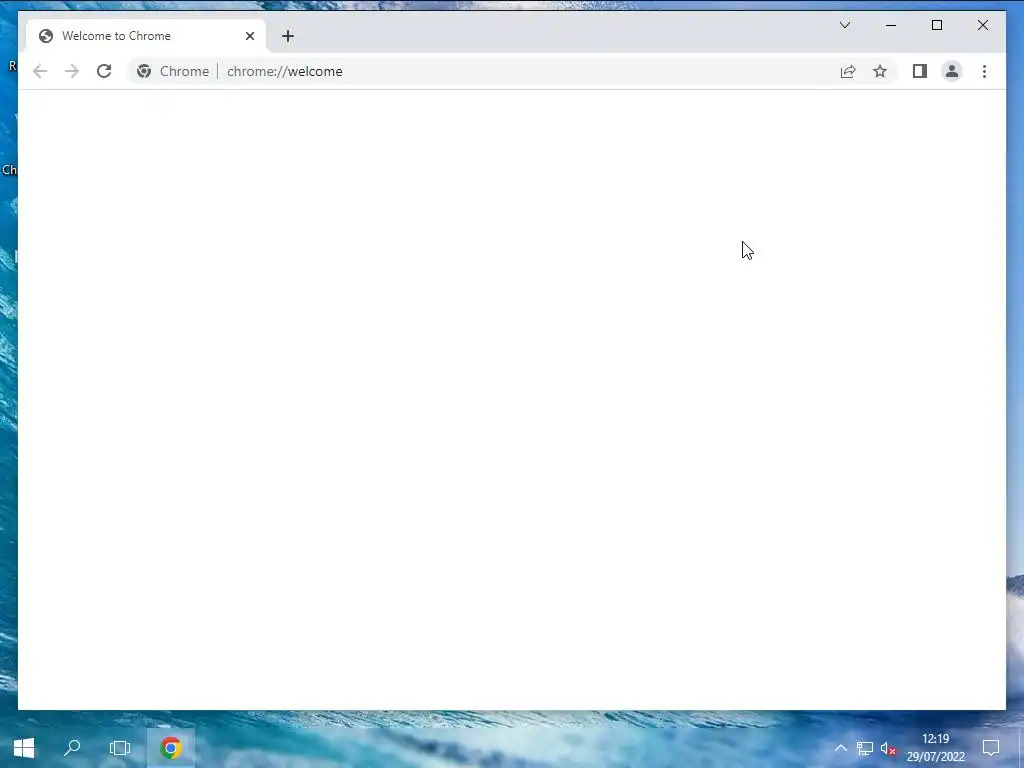Select the Welcome to Chrome tab
Screen dimensions: 1024x768
146,36
